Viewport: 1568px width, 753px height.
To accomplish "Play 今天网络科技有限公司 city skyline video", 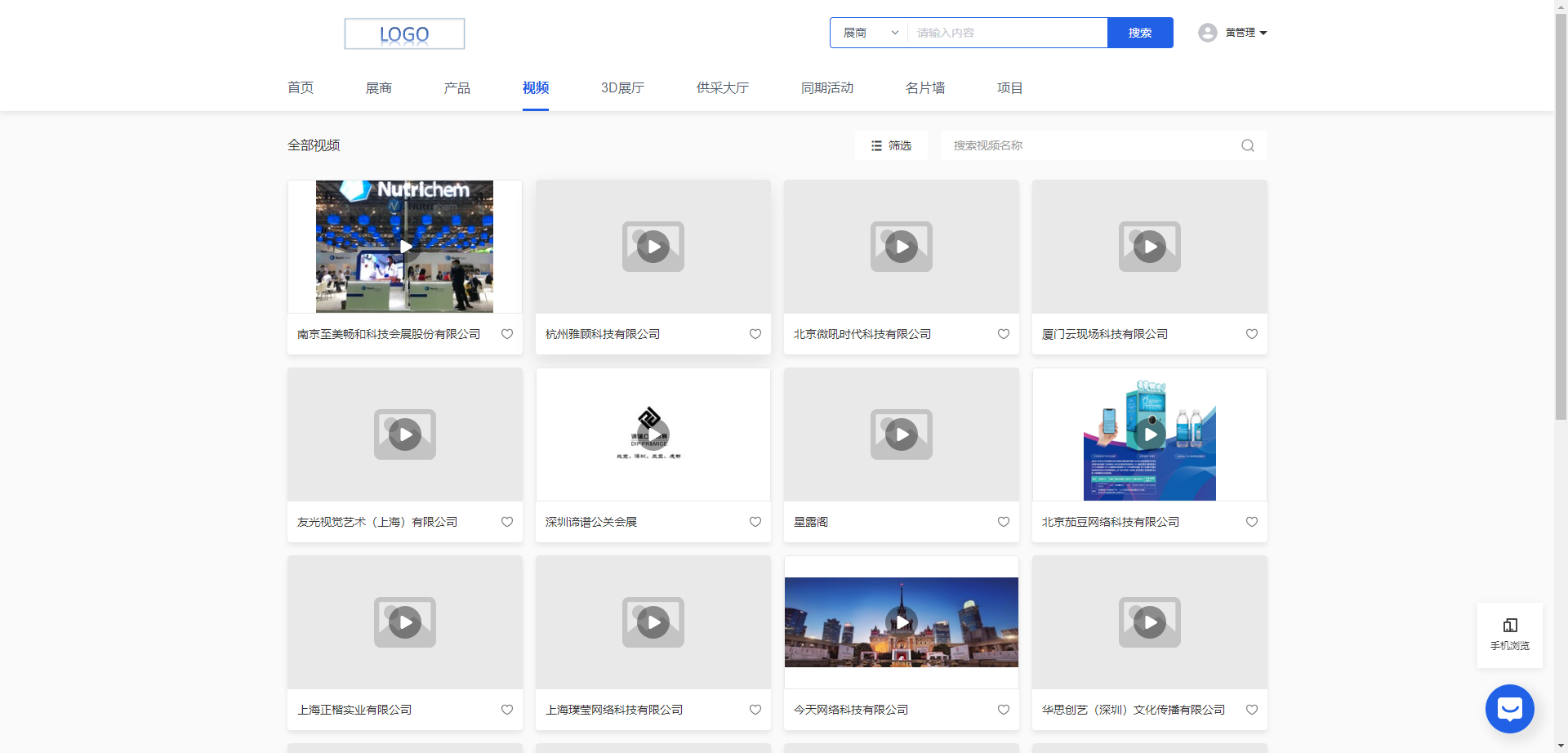I will point(902,622).
